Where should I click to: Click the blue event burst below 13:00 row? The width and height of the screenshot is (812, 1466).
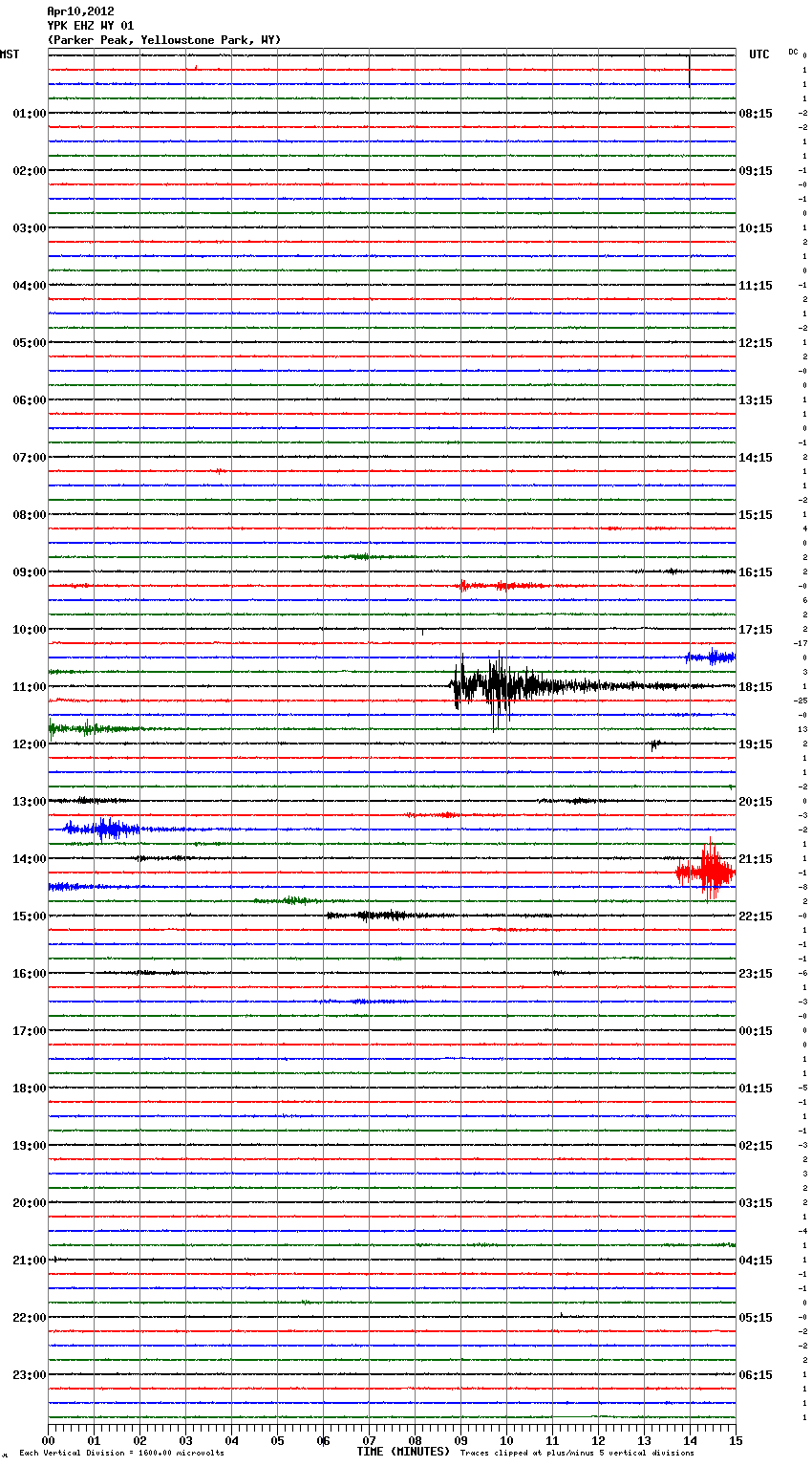point(103,829)
